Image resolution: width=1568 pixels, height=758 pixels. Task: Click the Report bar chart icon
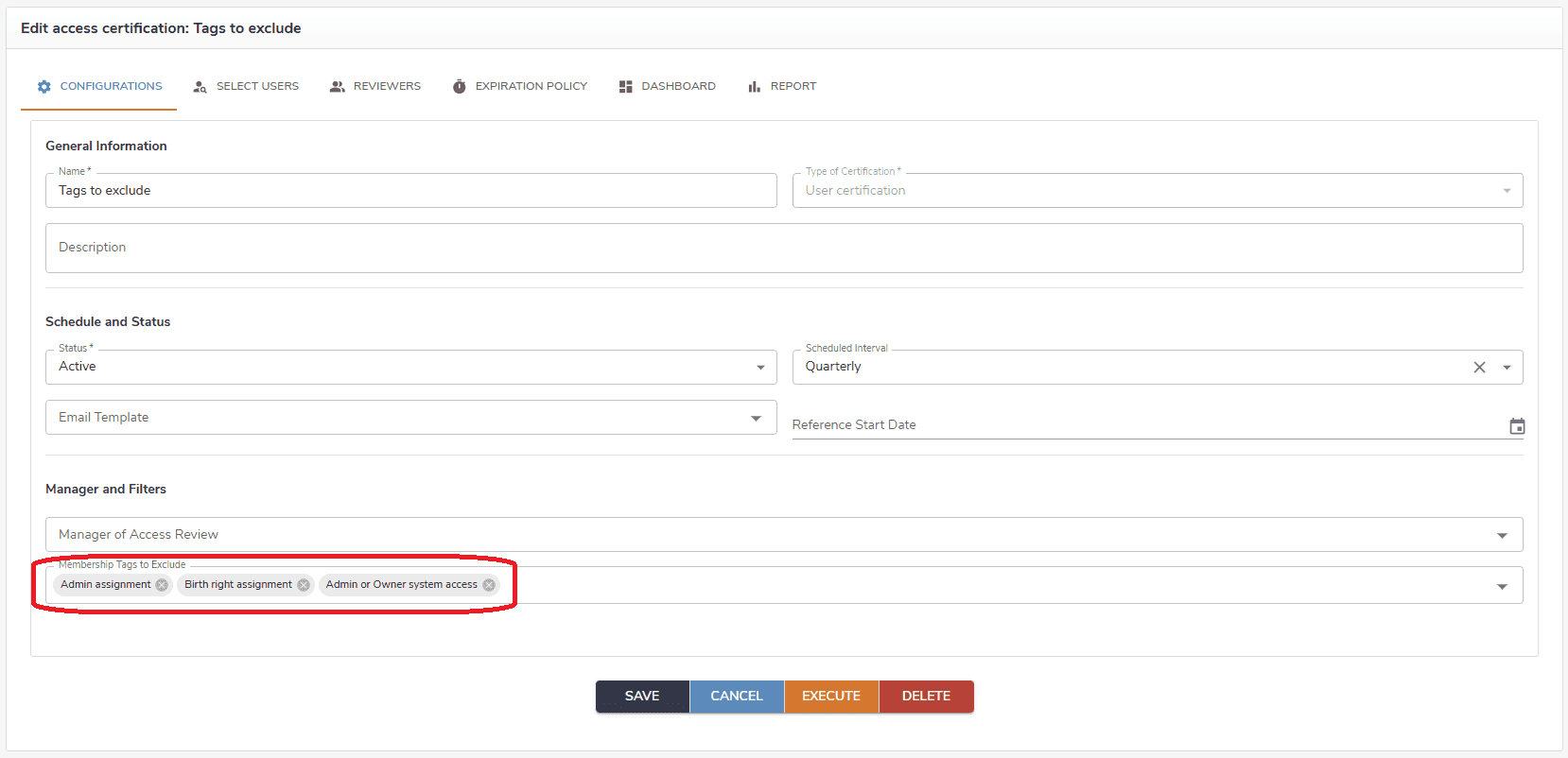coord(754,87)
